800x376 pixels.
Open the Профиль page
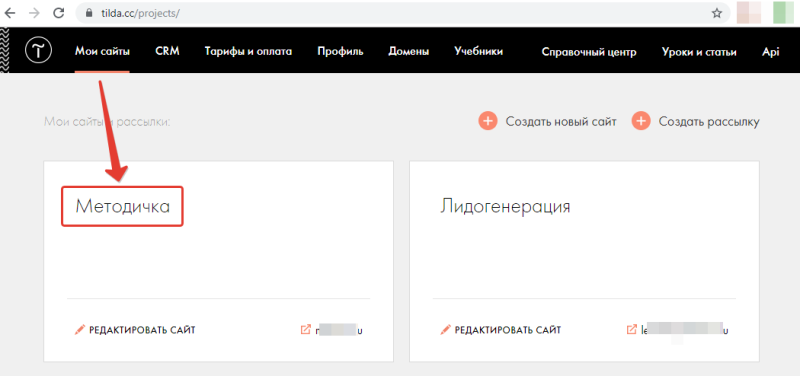pos(340,52)
